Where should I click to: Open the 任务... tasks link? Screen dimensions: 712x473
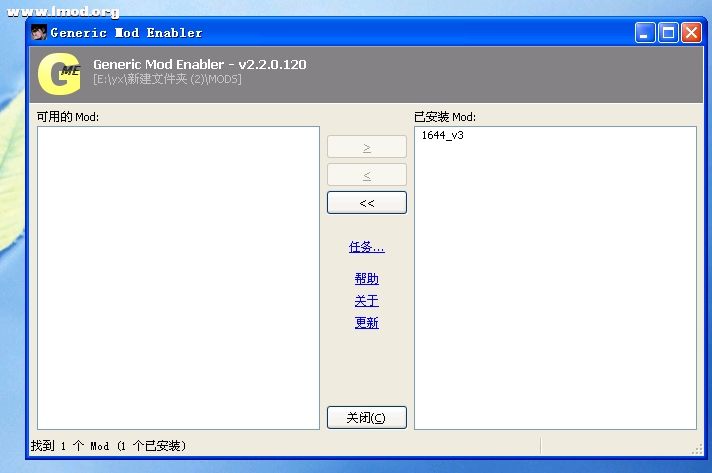(366, 247)
